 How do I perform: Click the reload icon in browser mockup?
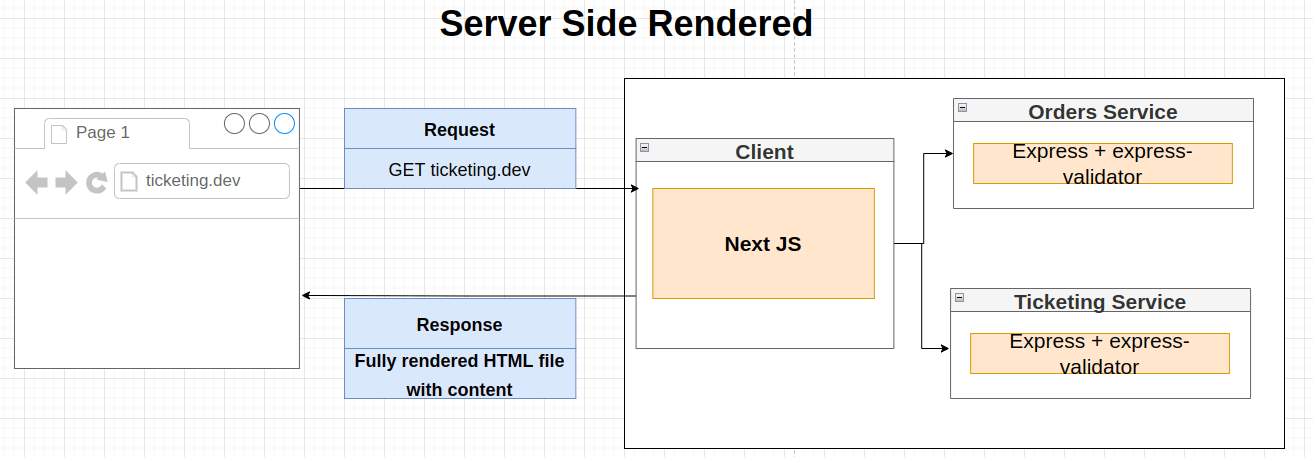[x=96, y=182]
